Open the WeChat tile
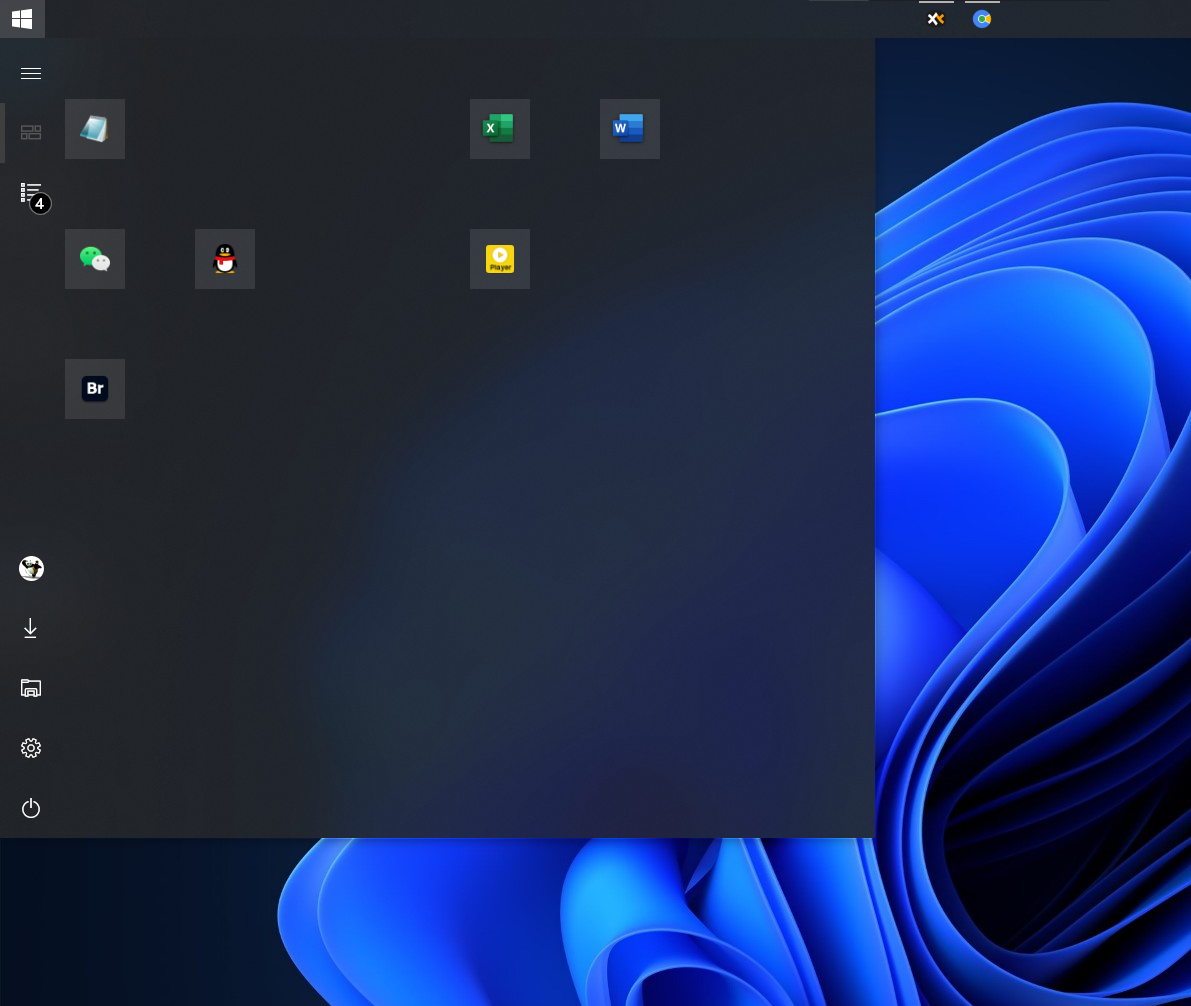 (x=95, y=259)
